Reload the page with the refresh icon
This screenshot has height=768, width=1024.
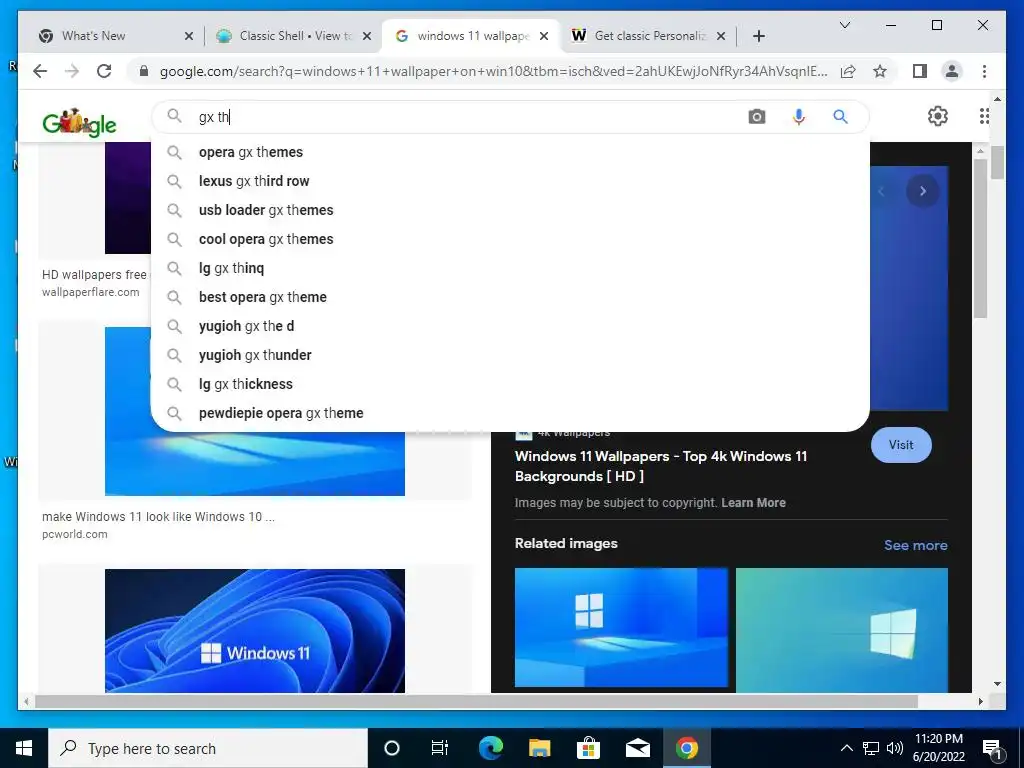[x=104, y=71]
